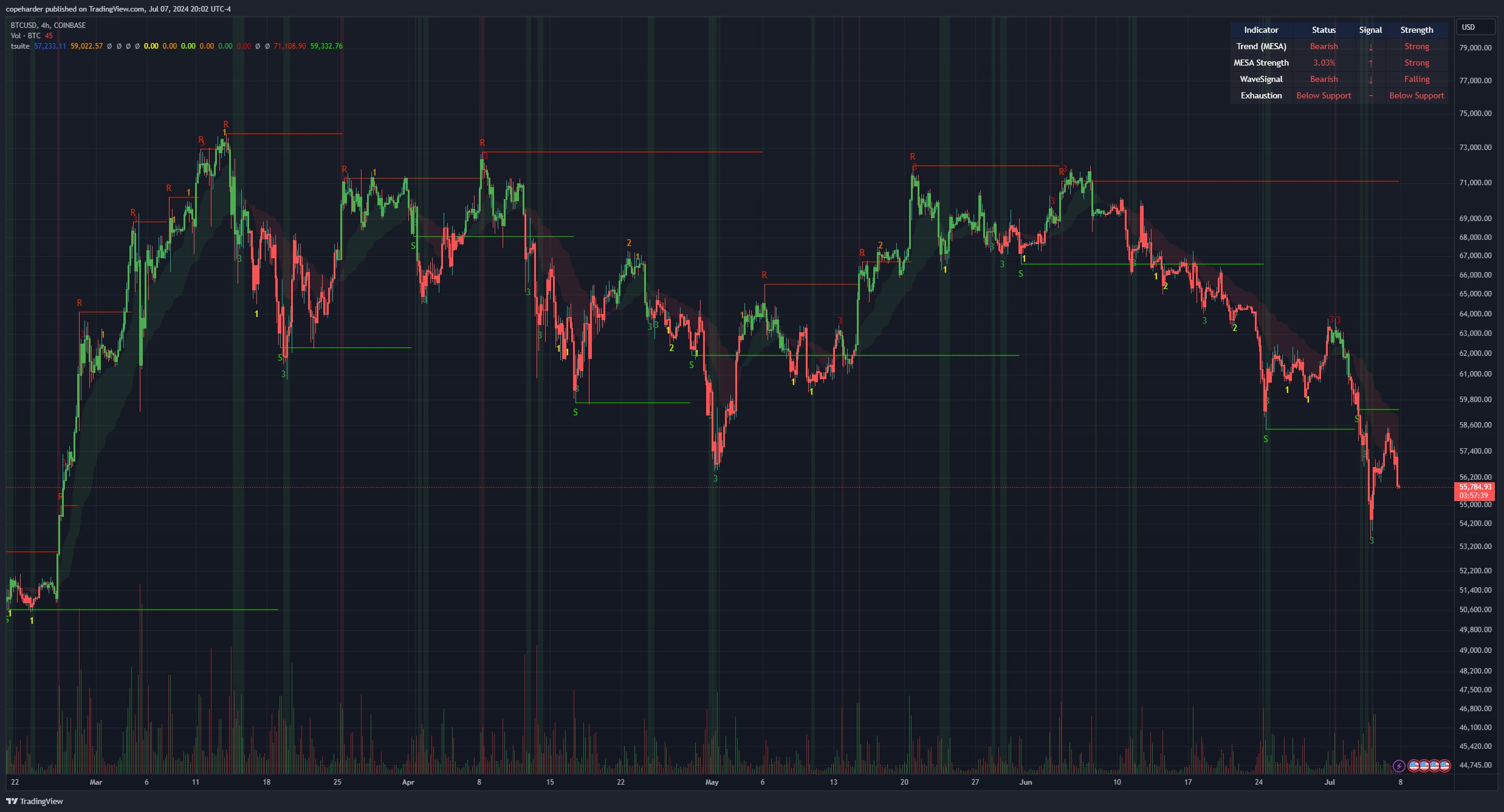
Task: Open the rightmost US flag economic event icon
Action: coord(1444,766)
